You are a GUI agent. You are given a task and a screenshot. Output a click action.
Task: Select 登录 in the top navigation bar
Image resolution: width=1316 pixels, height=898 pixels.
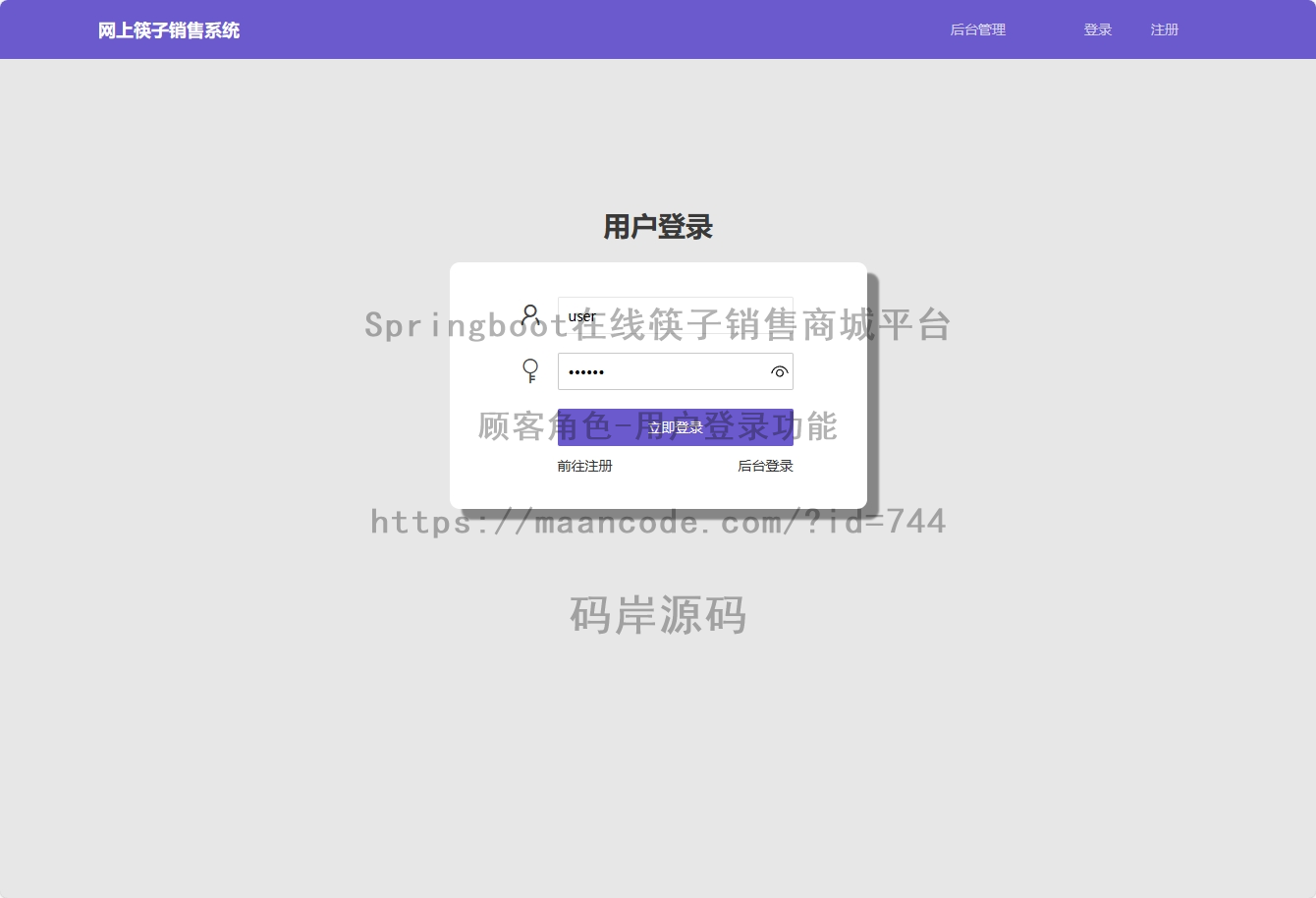(1098, 29)
